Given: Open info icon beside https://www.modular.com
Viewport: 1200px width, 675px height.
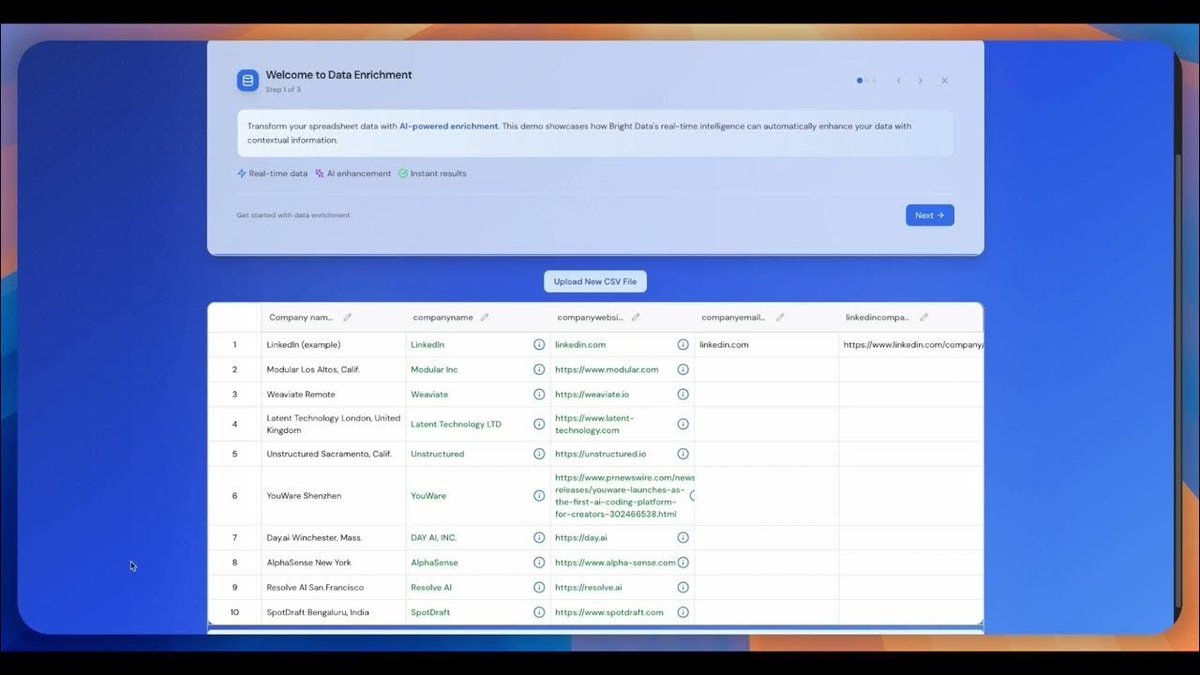Looking at the screenshot, I should (683, 369).
